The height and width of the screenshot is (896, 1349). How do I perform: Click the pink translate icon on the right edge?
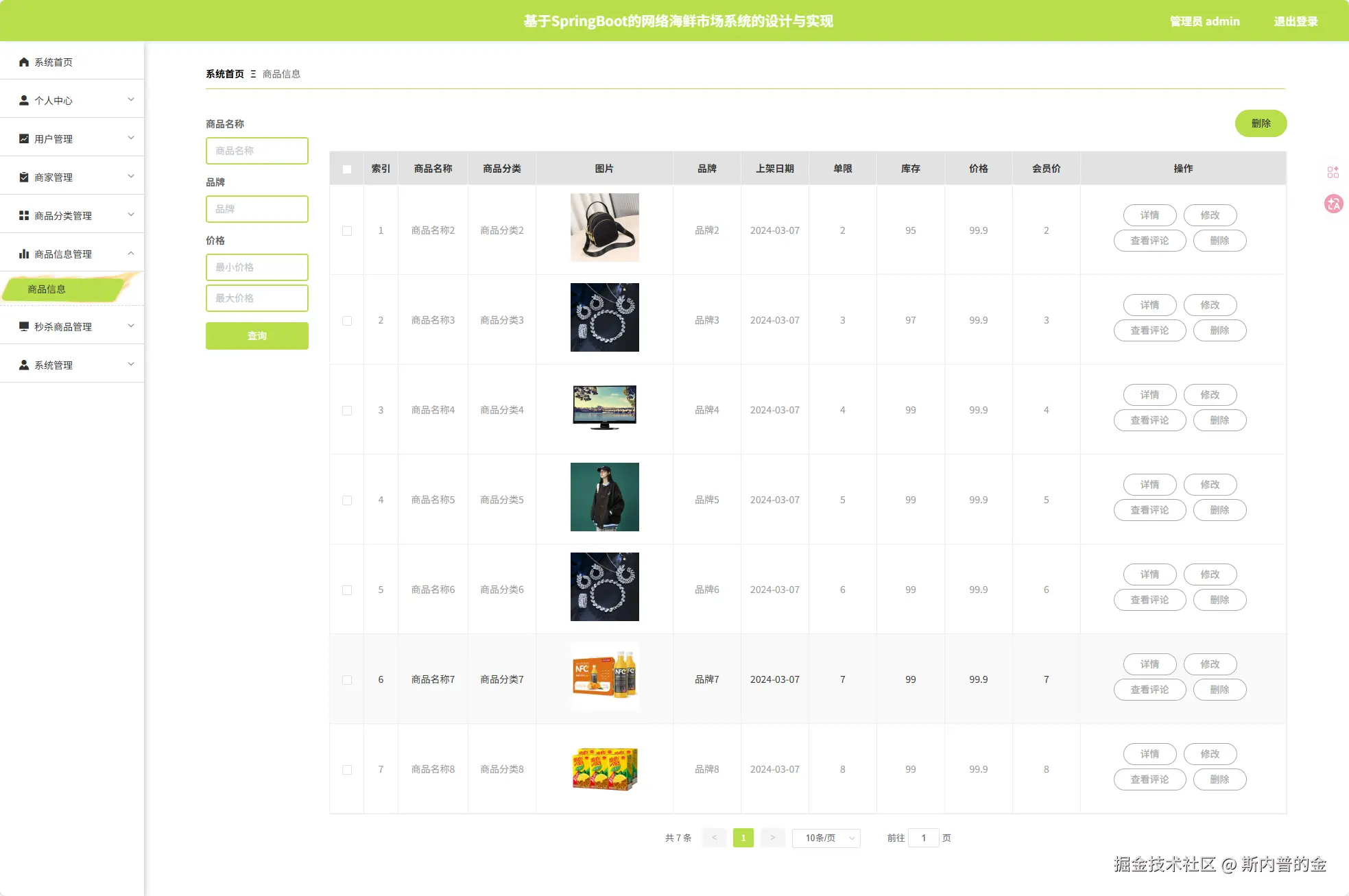(1333, 204)
